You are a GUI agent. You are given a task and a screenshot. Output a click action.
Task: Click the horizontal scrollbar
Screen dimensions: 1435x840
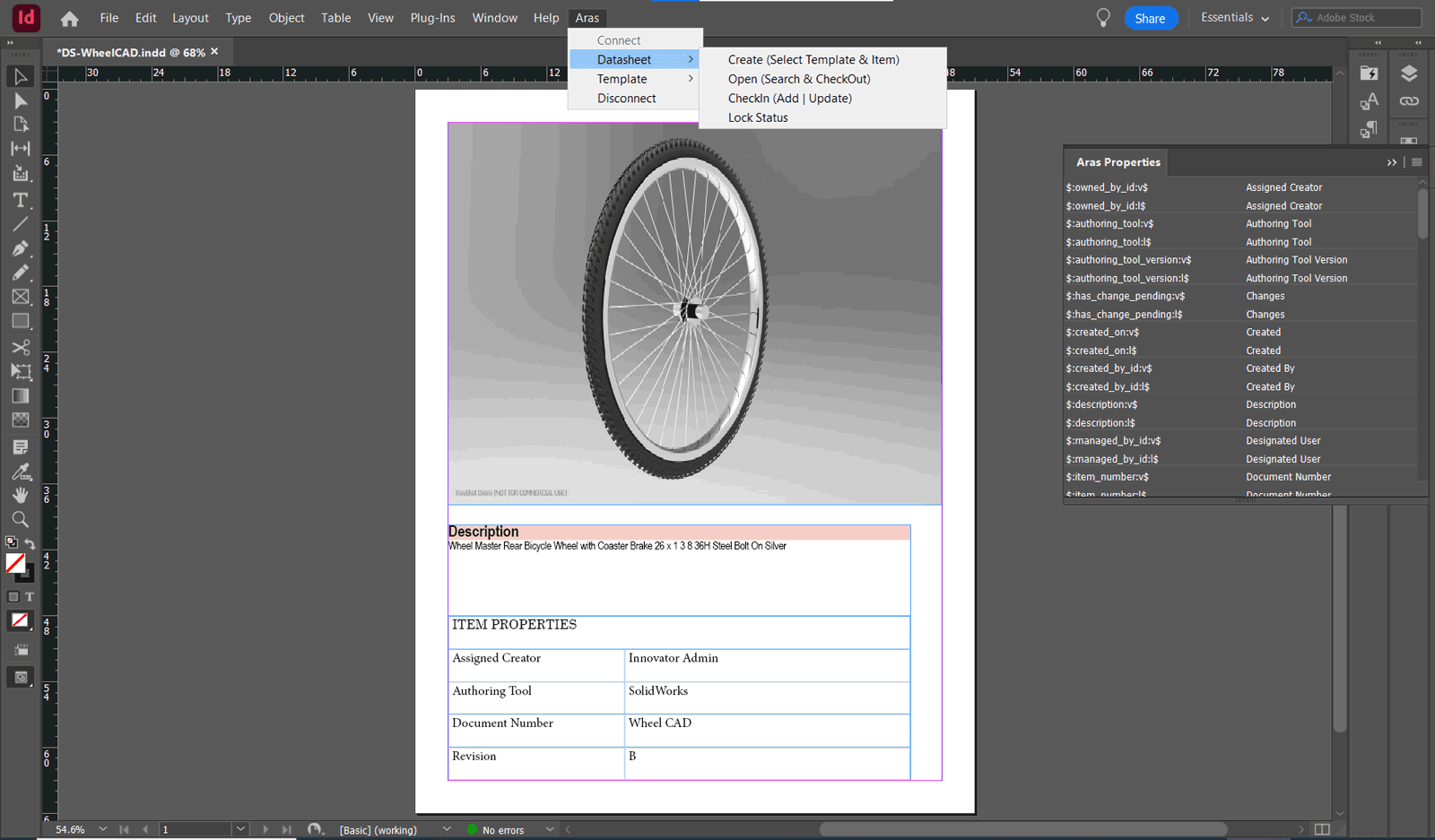pos(1022,829)
